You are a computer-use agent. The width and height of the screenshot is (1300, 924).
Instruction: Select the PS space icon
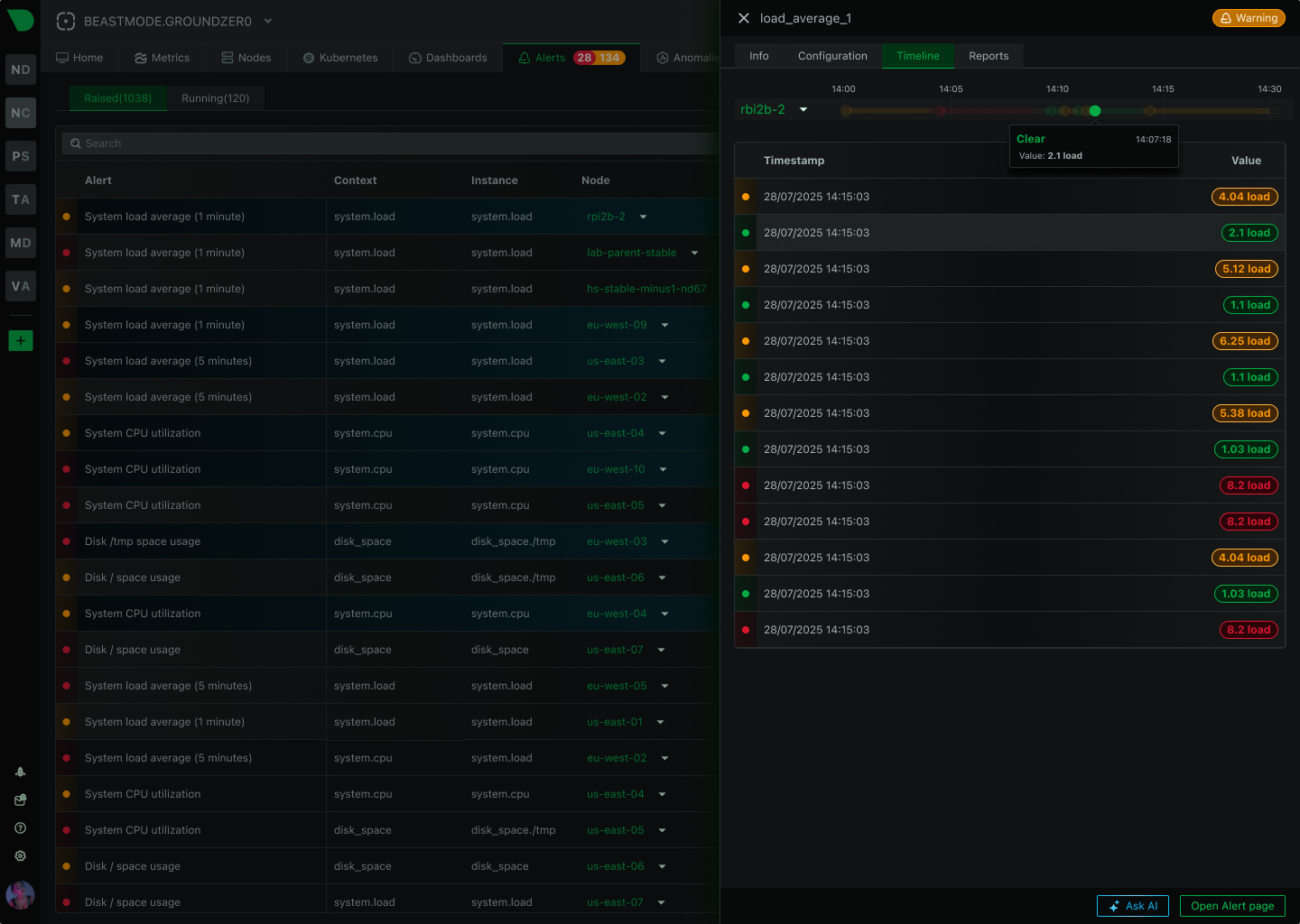tap(20, 156)
